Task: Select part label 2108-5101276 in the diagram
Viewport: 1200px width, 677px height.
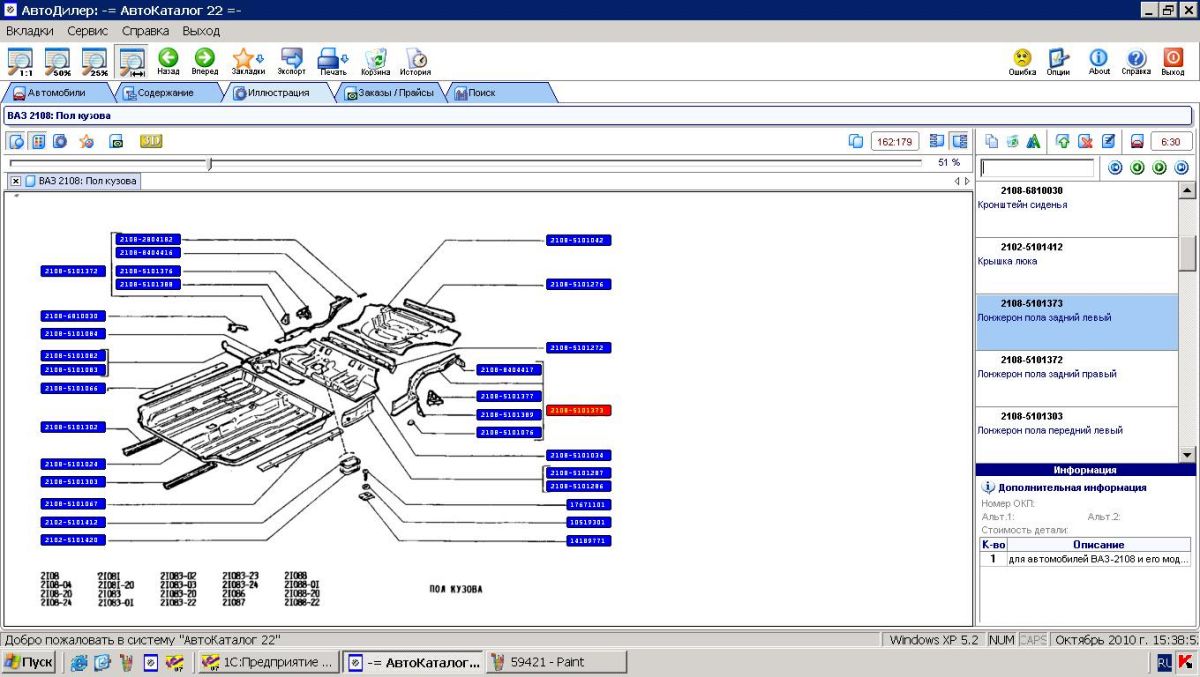Action: pyautogui.click(x=579, y=285)
